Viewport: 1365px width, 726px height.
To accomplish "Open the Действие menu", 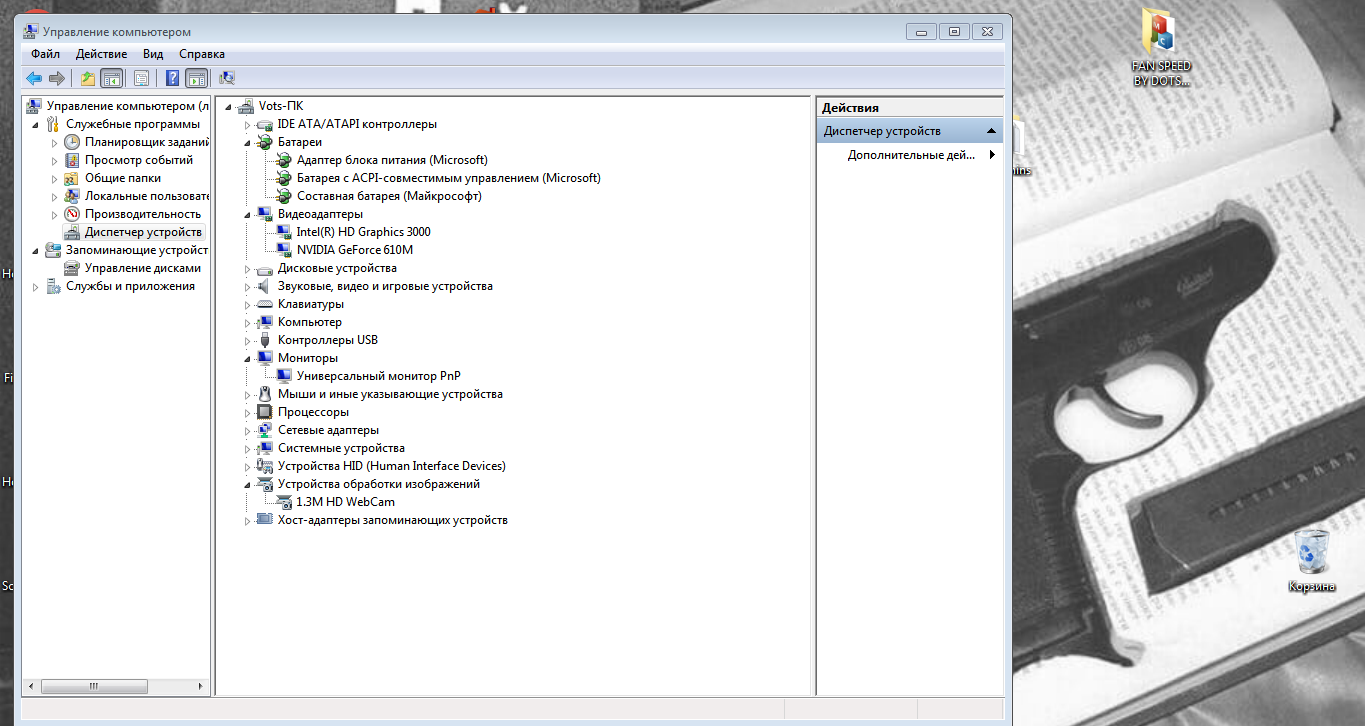I will [x=101, y=54].
